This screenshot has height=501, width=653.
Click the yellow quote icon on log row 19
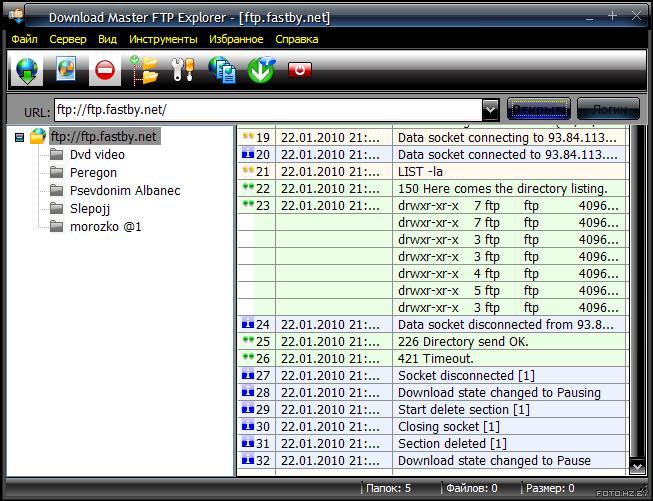click(x=248, y=135)
